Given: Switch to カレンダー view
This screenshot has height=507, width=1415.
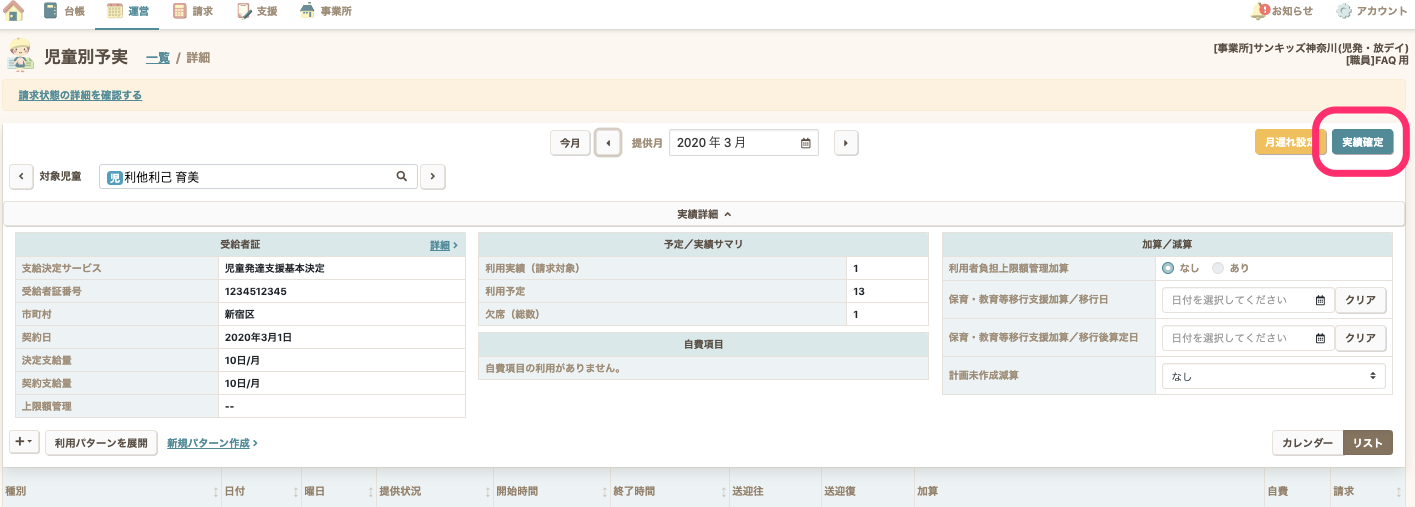Looking at the screenshot, I should 1307,443.
